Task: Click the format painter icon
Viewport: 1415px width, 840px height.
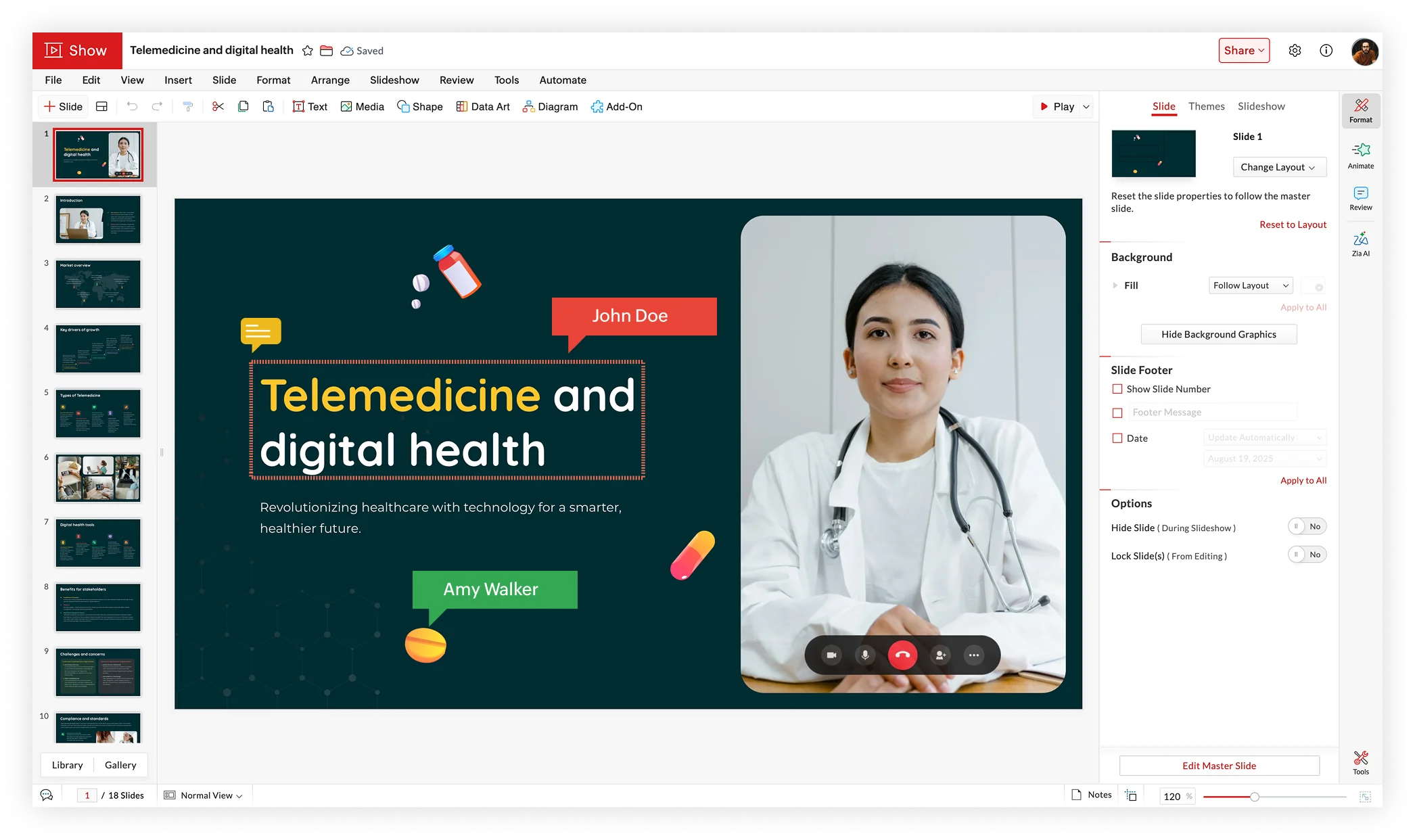Action: [x=187, y=106]
